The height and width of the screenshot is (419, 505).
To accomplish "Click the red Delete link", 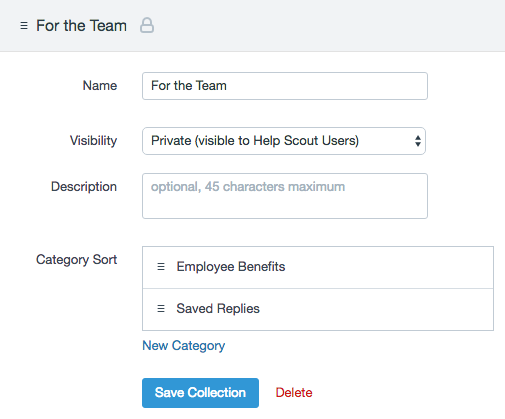I will [294, 393].
